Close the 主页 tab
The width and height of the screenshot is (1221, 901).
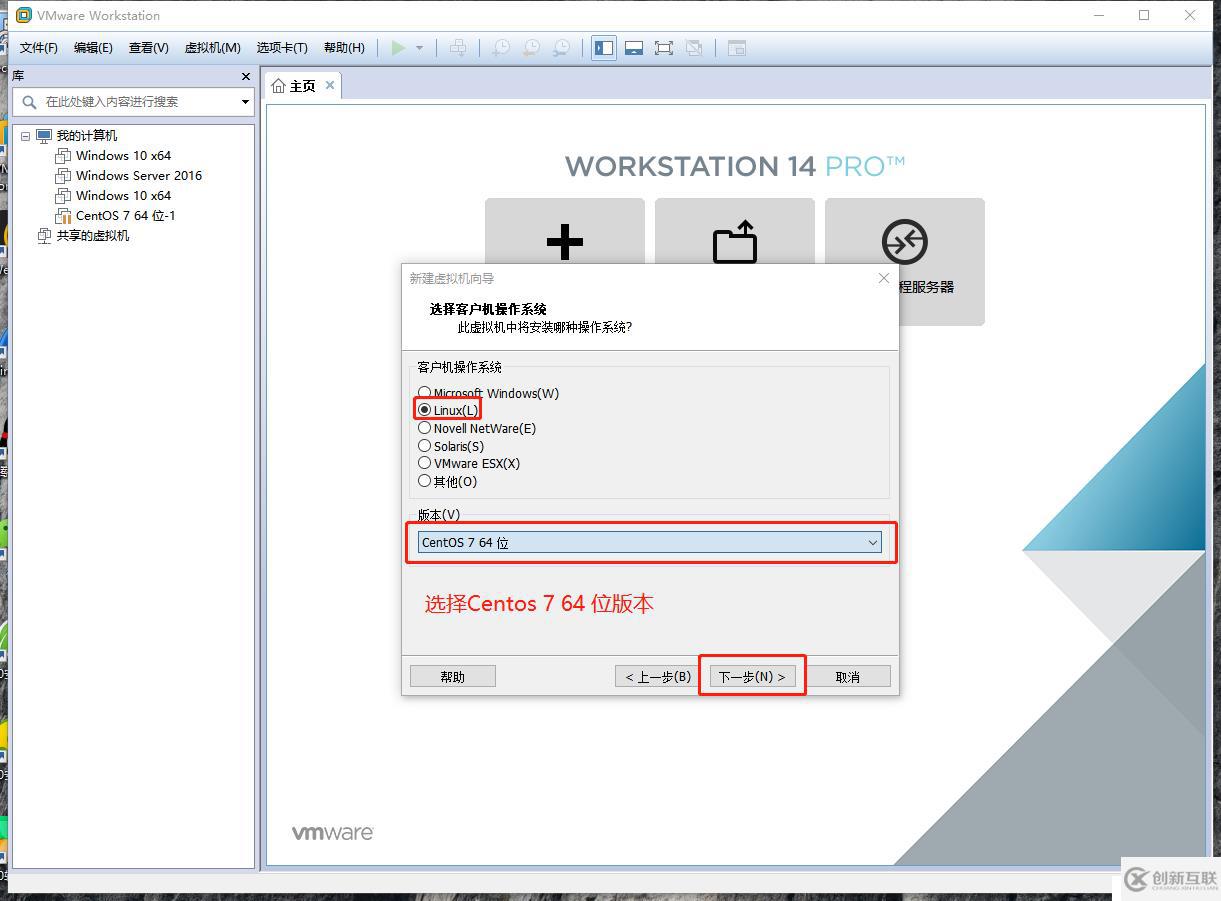pos(330,85)
